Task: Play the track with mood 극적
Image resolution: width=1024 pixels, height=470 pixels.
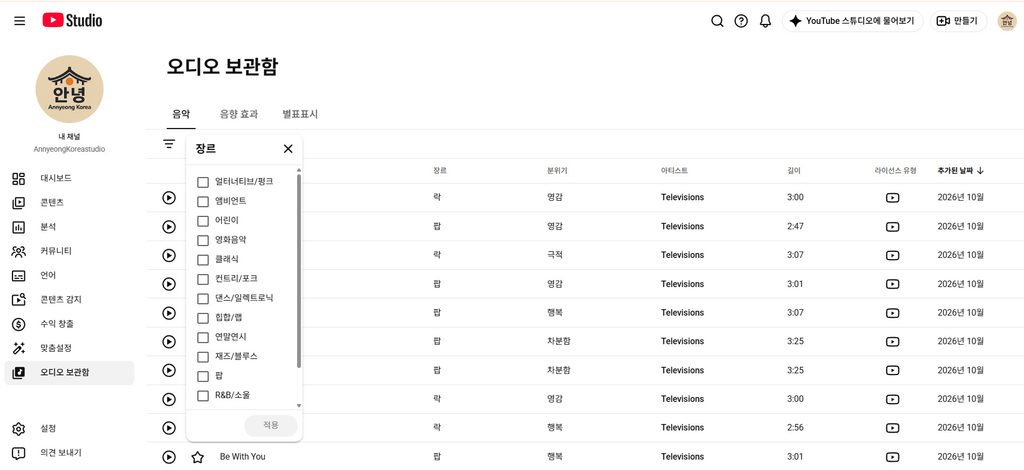Action: (x=169, y=255)
